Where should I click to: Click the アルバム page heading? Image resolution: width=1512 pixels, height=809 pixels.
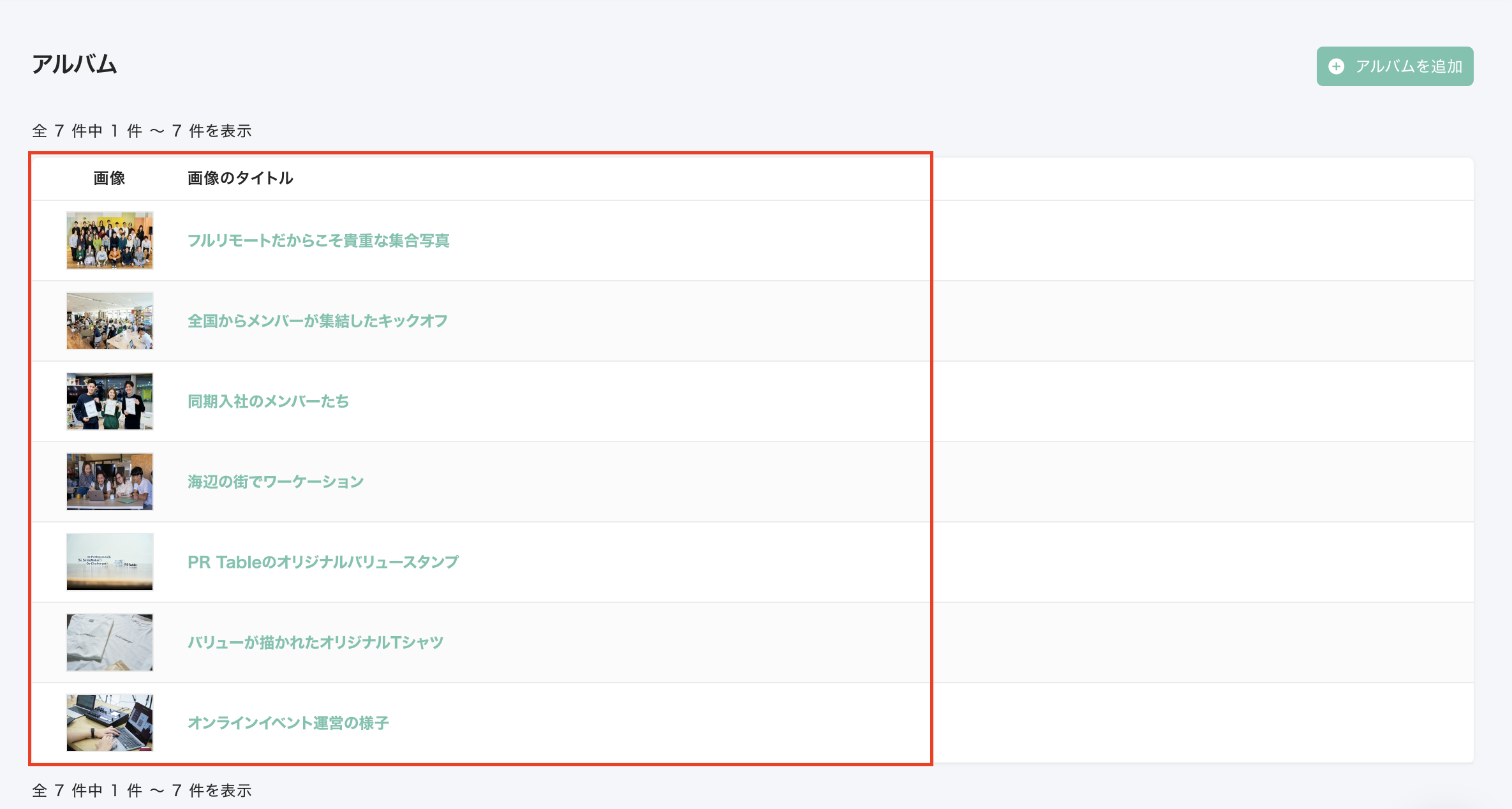pos(75,64)
